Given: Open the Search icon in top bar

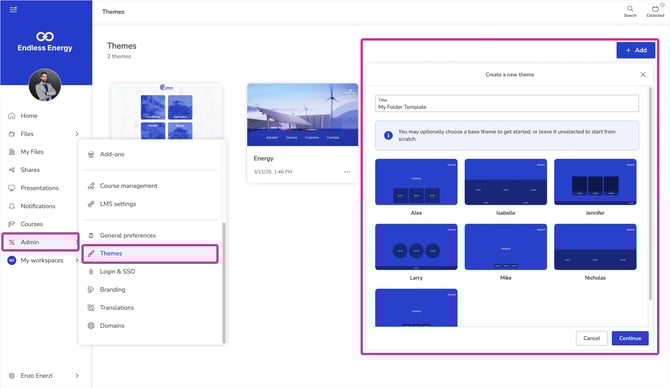Looking at the screenshot, I should tap(630, 12).
